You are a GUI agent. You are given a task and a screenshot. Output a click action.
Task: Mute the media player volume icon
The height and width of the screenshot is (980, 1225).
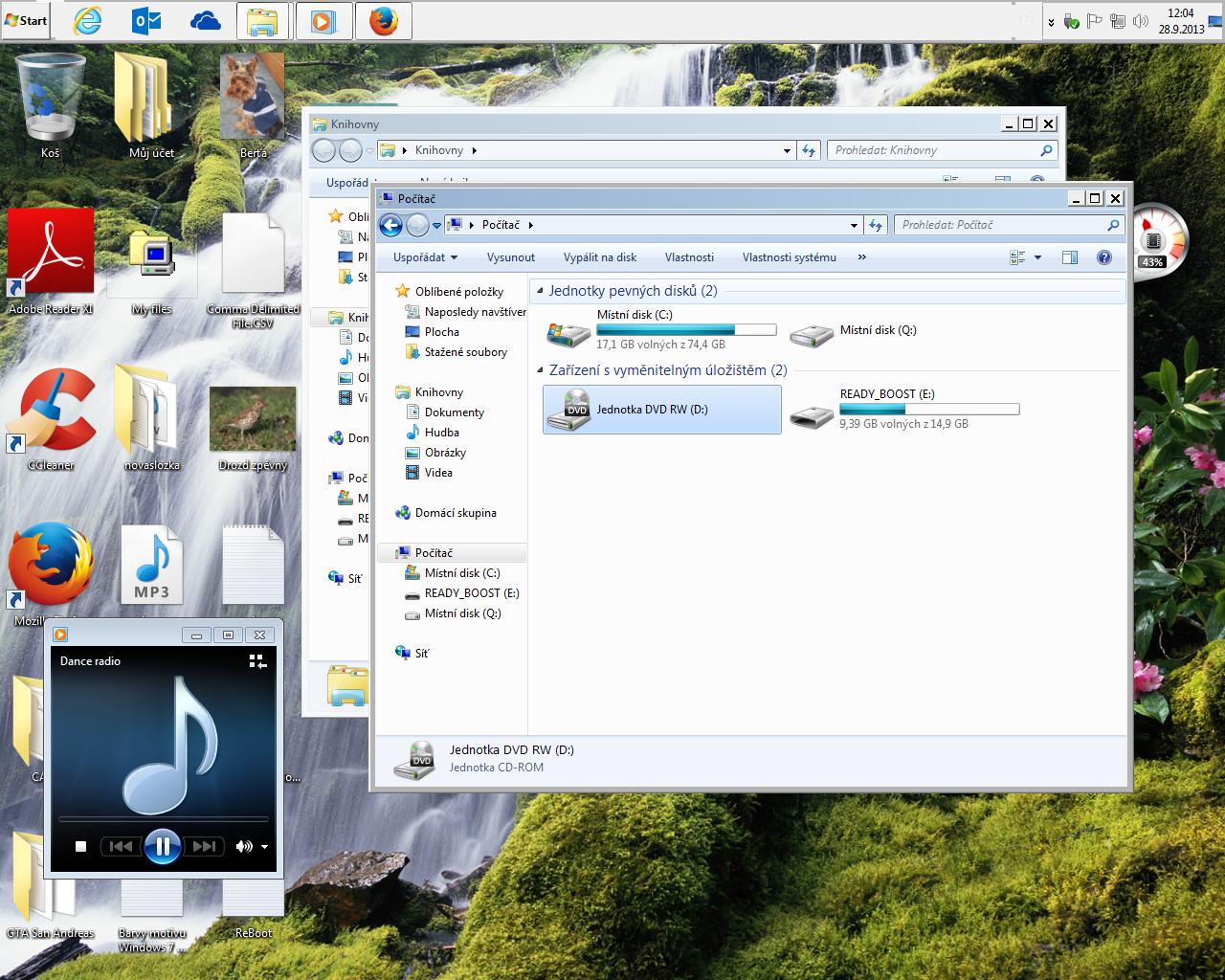pos(244,846)
